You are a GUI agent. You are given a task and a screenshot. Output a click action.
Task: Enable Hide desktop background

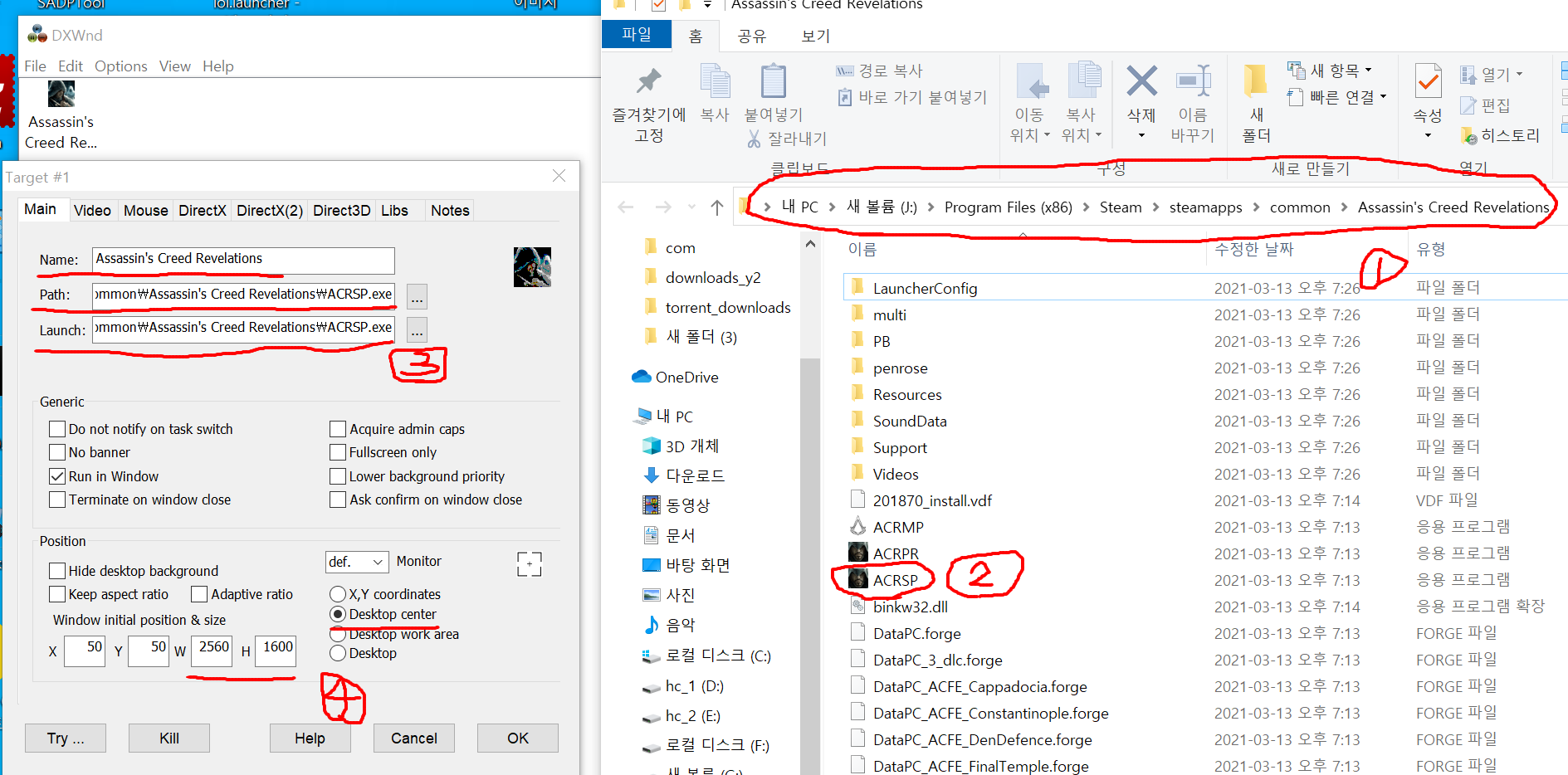(x=57, y=571)
